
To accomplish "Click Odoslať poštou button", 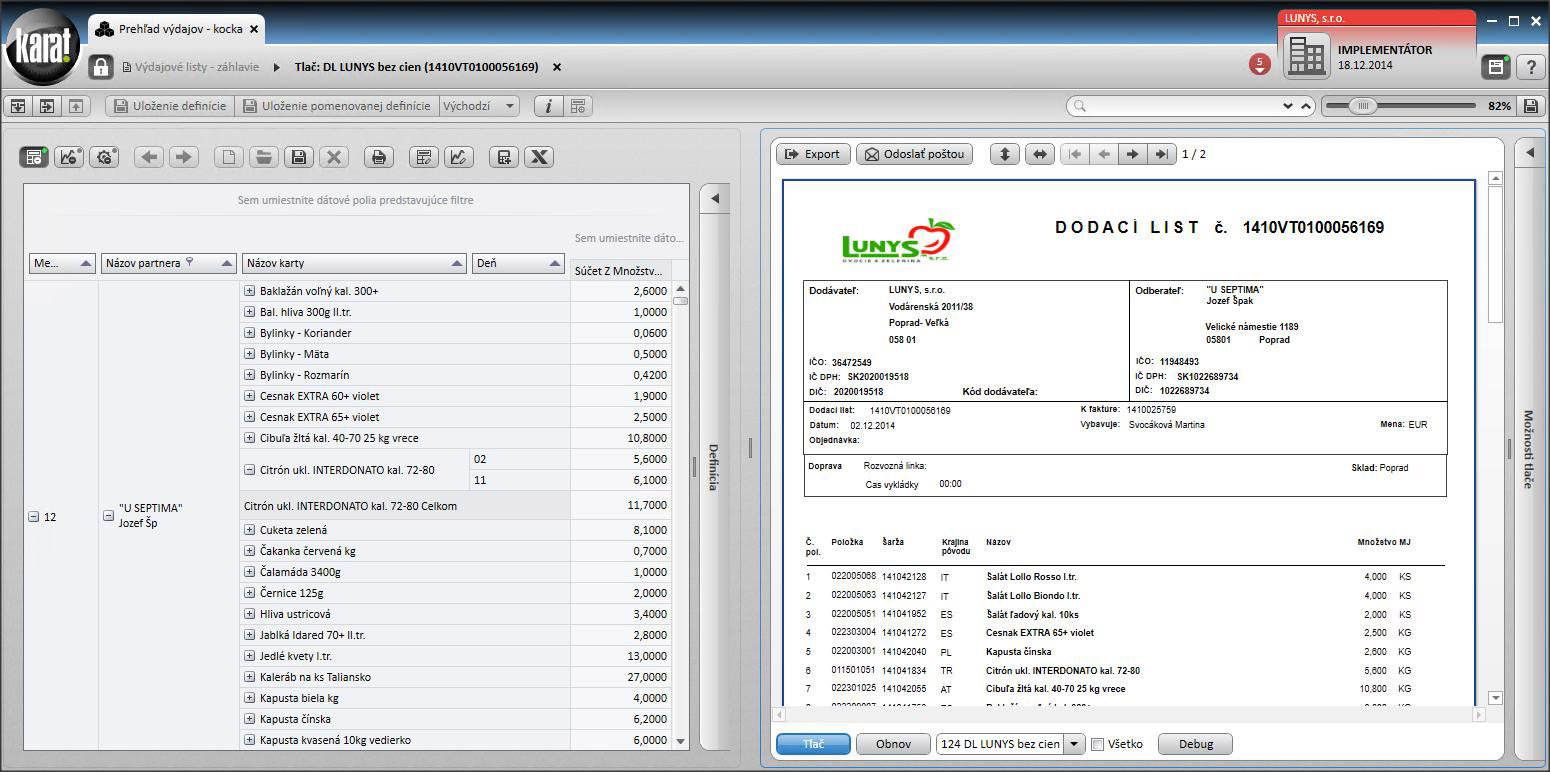I will pos(914,154).
